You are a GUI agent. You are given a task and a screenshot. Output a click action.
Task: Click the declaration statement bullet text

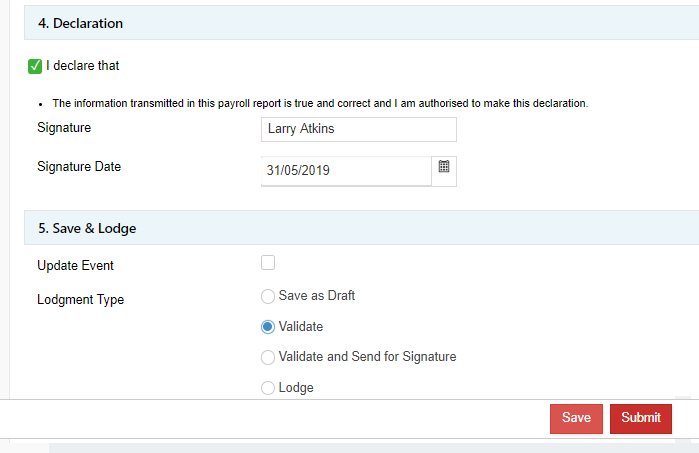pyautogui.click(x=320, y=103)
